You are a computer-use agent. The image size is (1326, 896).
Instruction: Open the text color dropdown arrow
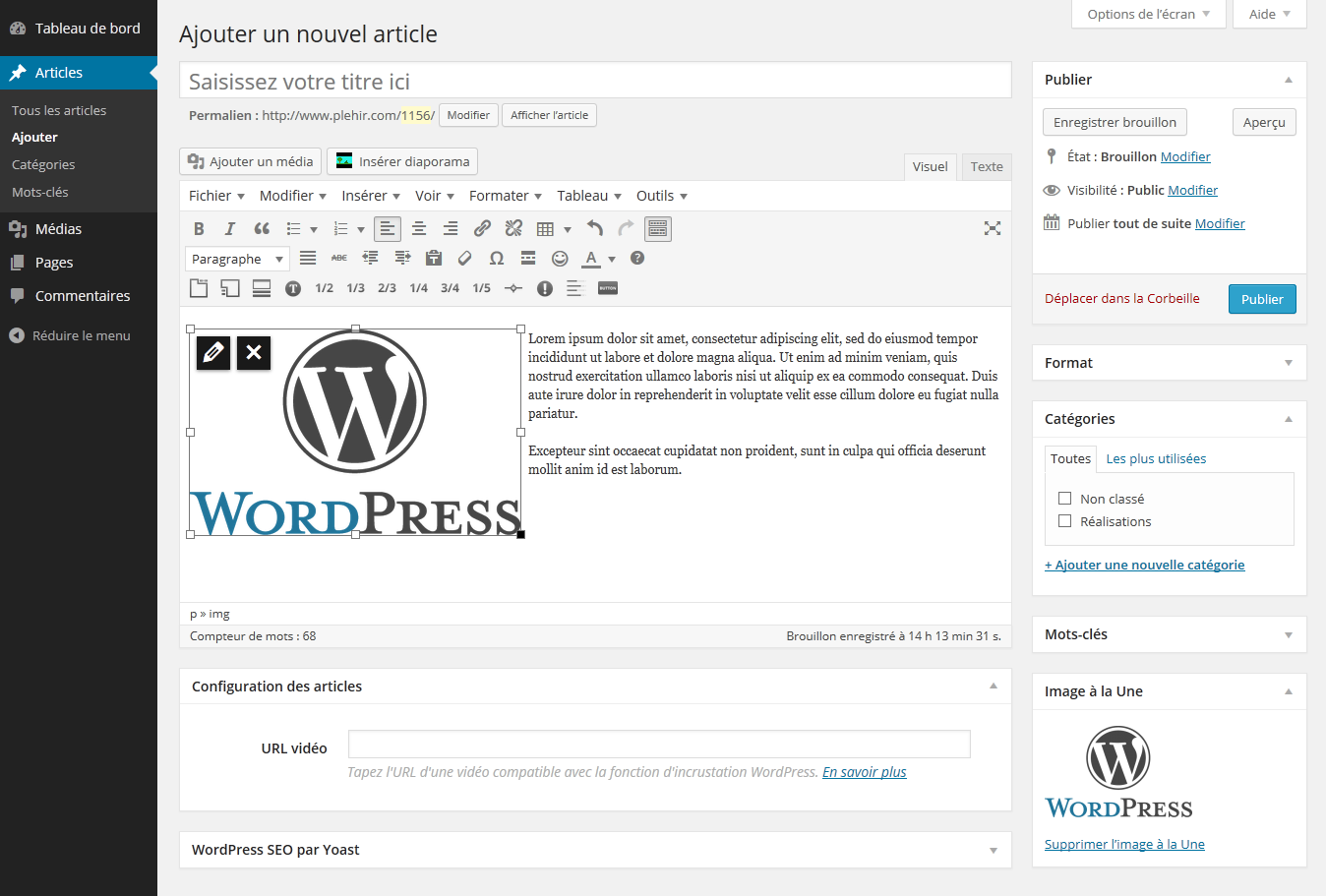612,259
